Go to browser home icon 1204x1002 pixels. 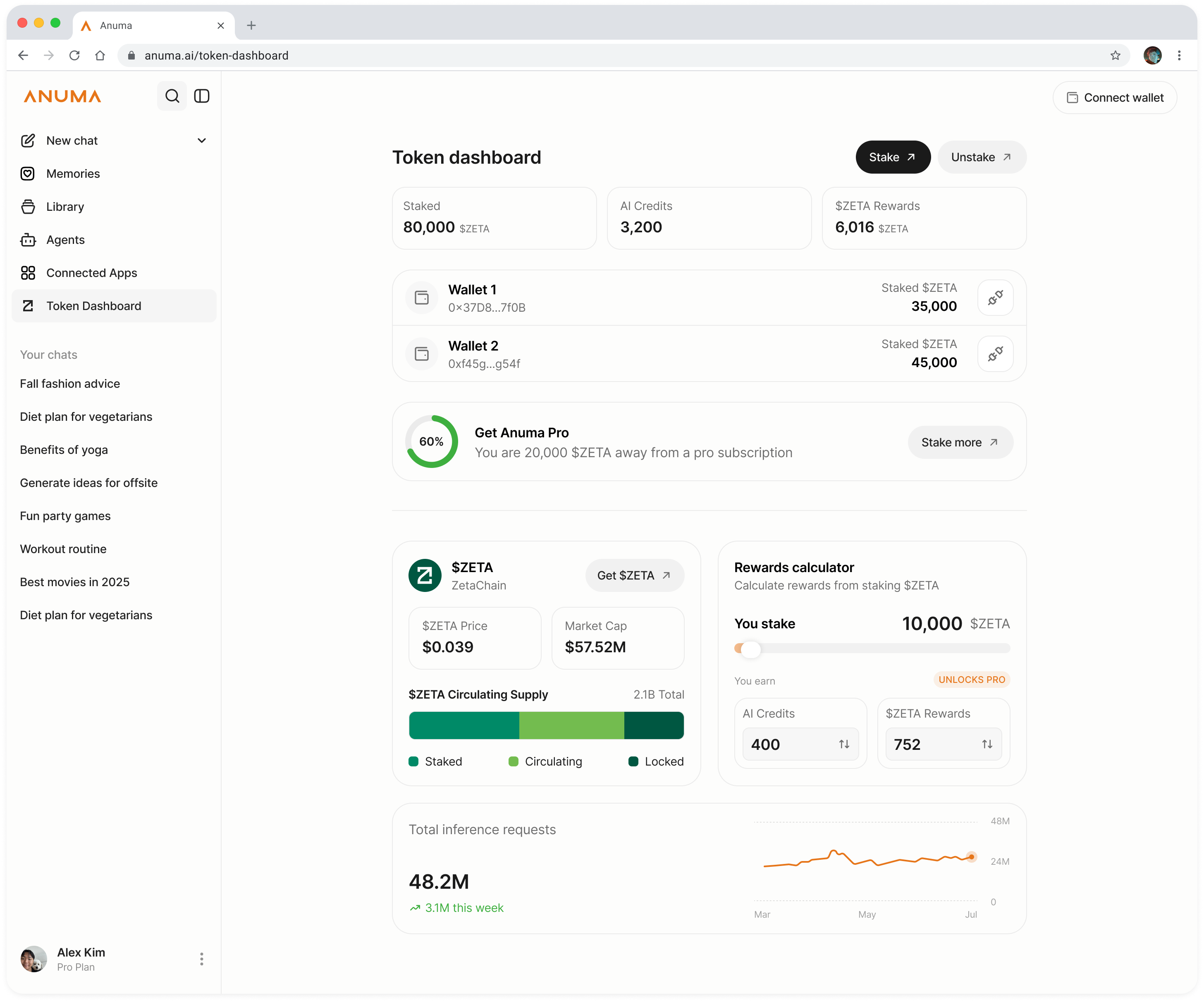tap(100, 56)
